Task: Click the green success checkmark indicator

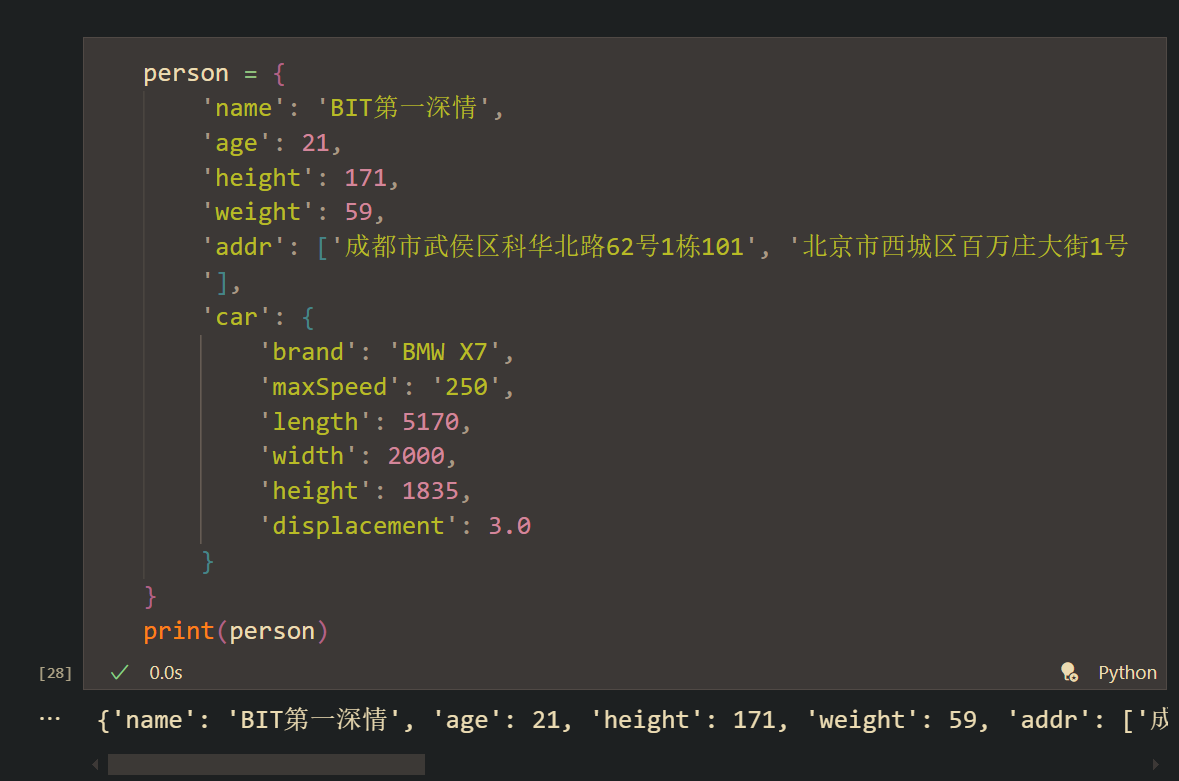Action: click(x=119, y=672)
